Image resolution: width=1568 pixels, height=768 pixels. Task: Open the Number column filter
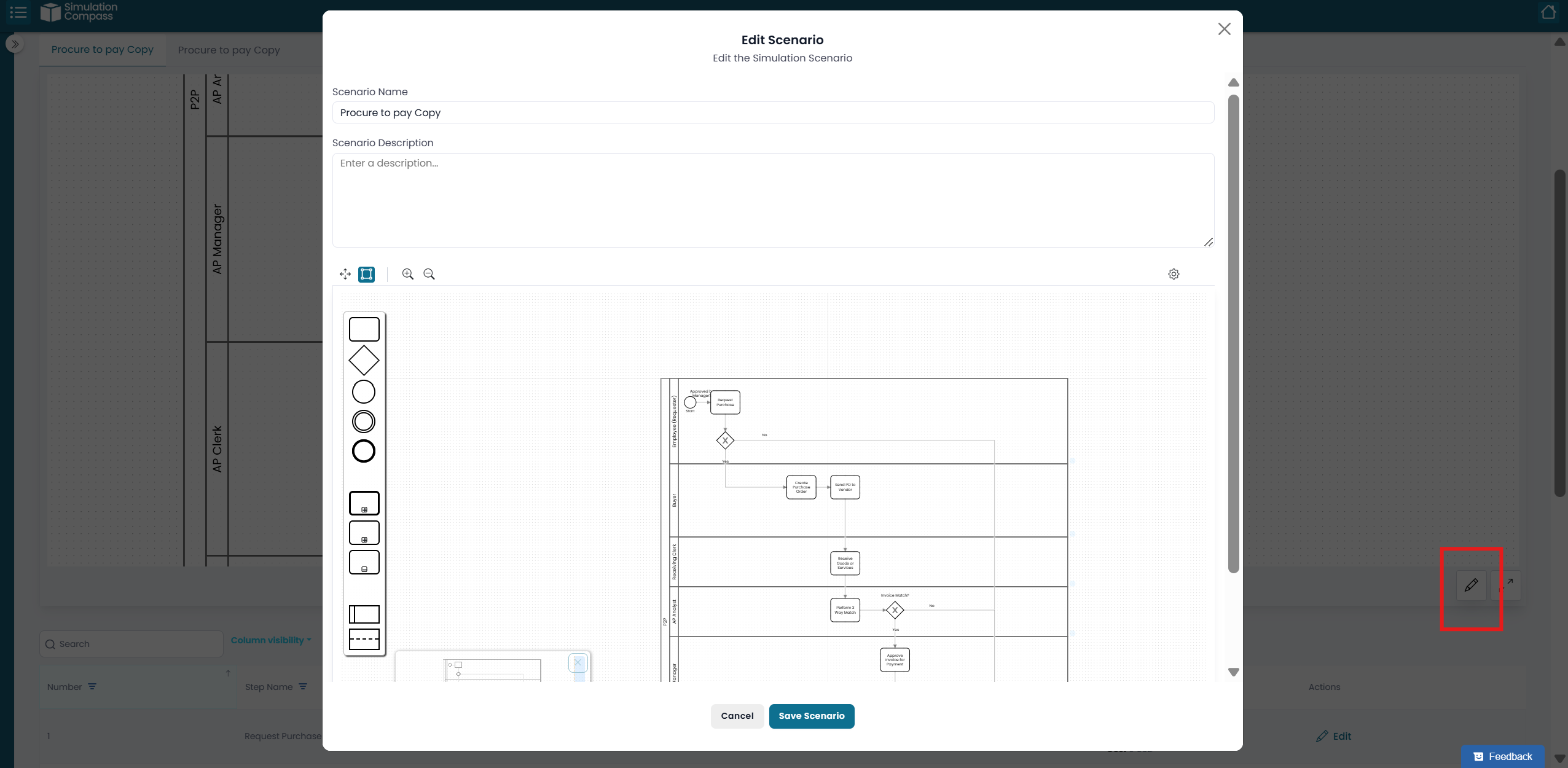(92, 687)
